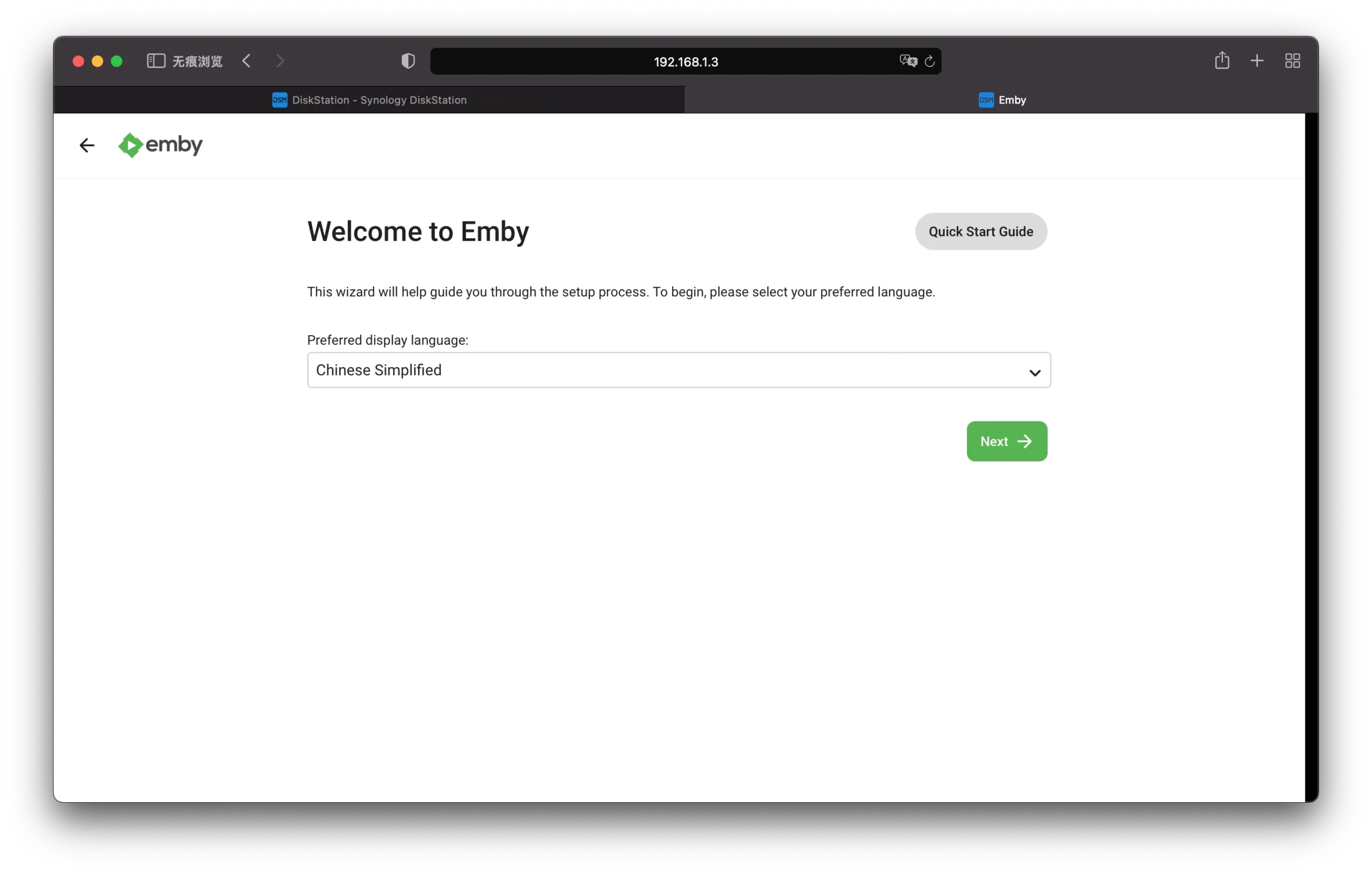Click the private browsing label 无痕浏览
The width and height of the screenshot is (1372, 873).
197,62
